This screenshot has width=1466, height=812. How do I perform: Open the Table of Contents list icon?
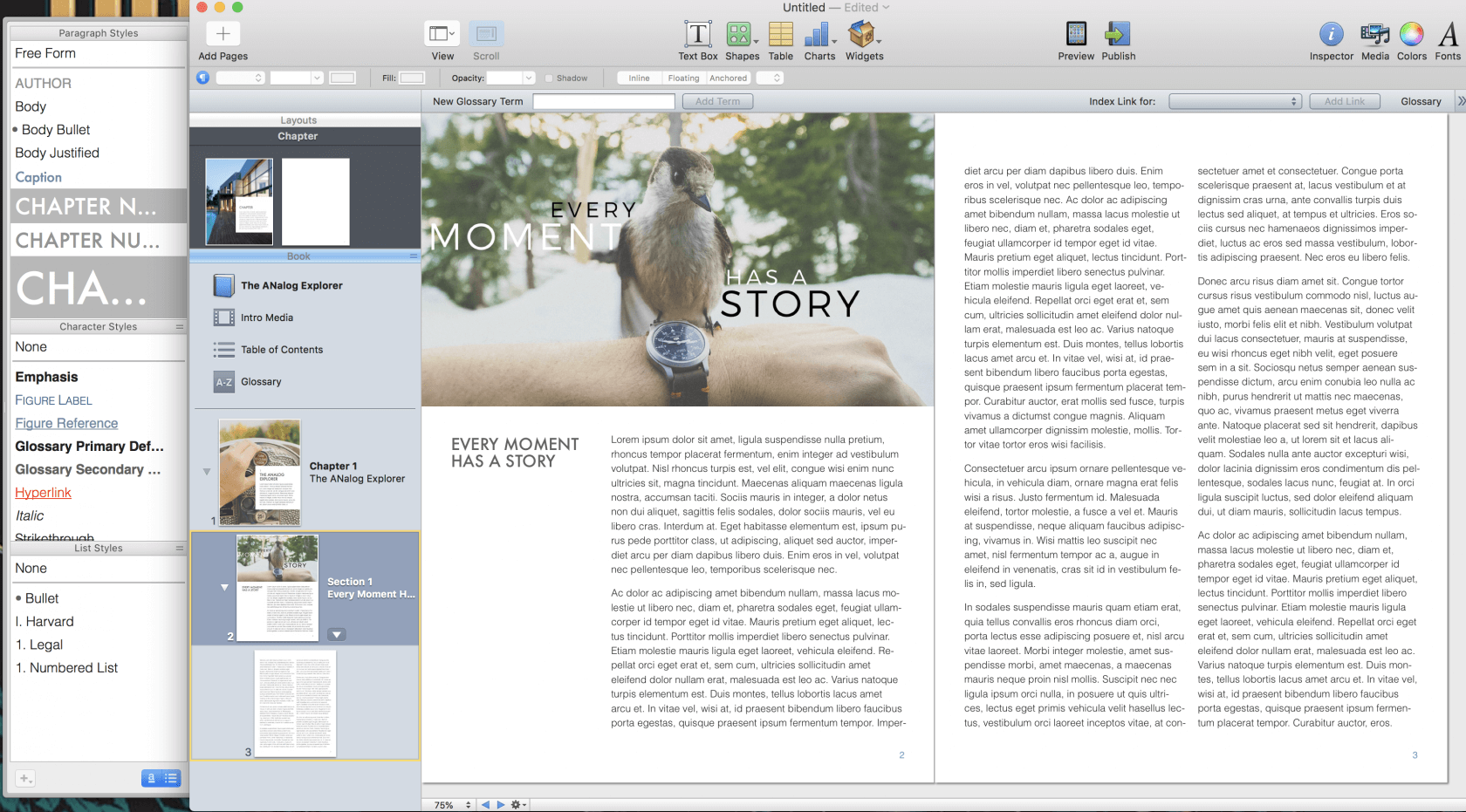pyautogui.click(x=223, y=350)
